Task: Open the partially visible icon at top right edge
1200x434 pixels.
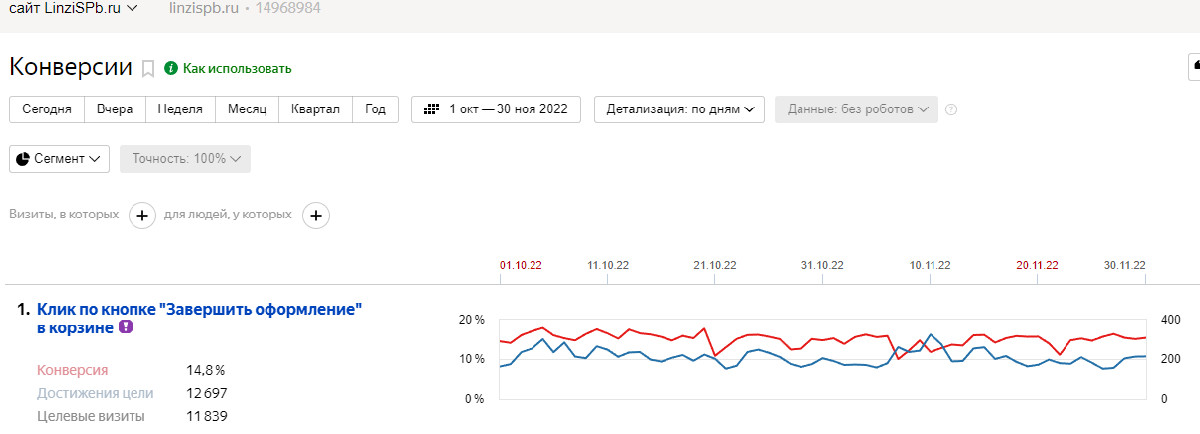Action: 1194,68
